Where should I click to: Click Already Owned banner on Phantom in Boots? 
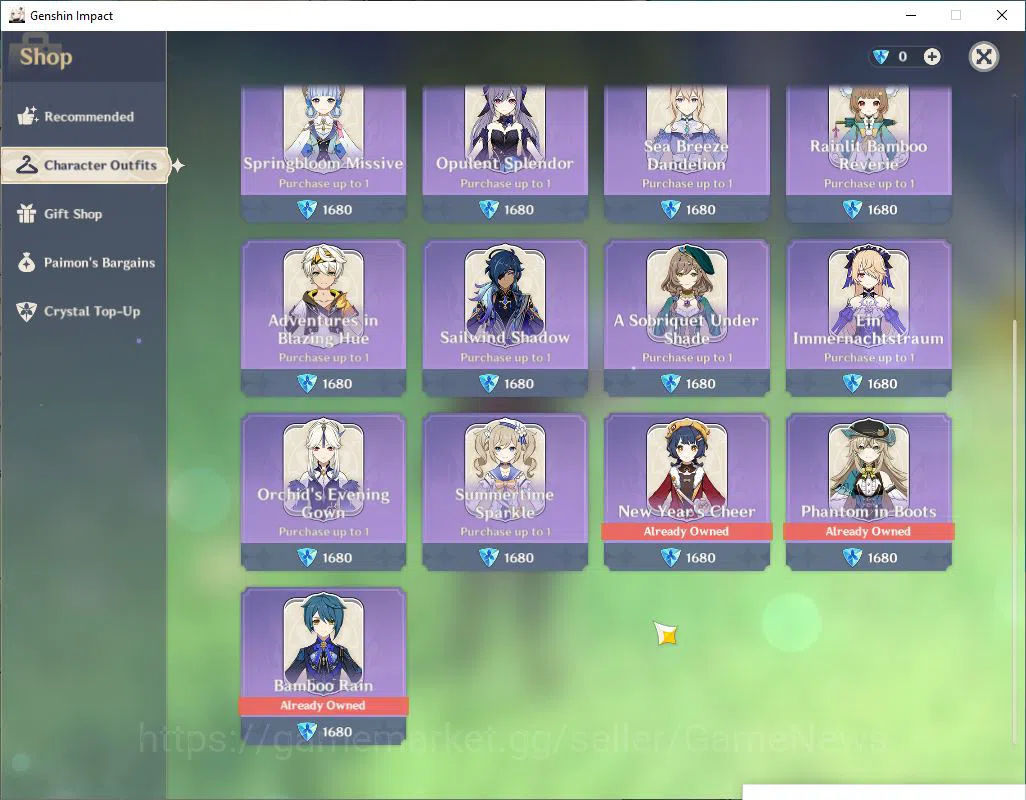868,531
